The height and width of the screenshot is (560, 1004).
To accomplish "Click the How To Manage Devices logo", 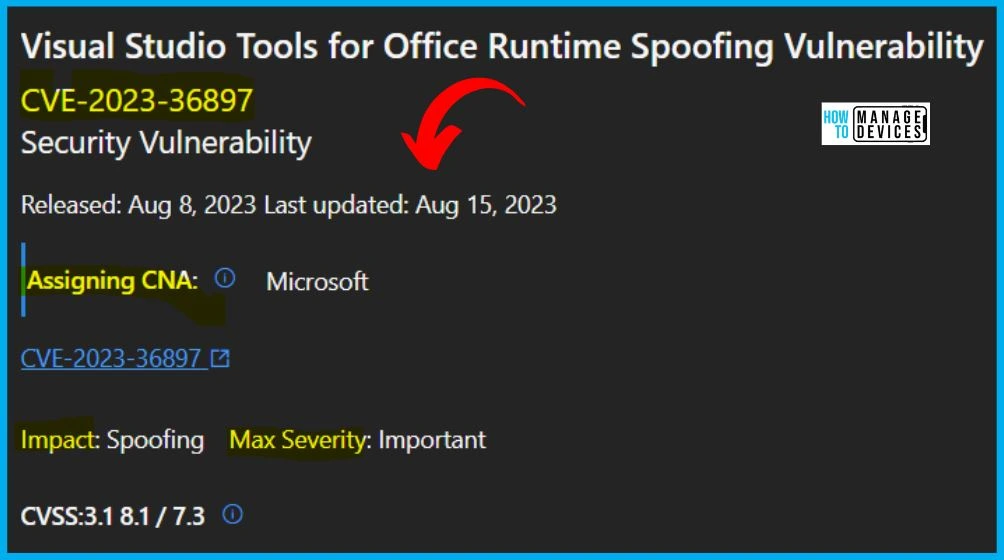I will click(x=875, y=124).
